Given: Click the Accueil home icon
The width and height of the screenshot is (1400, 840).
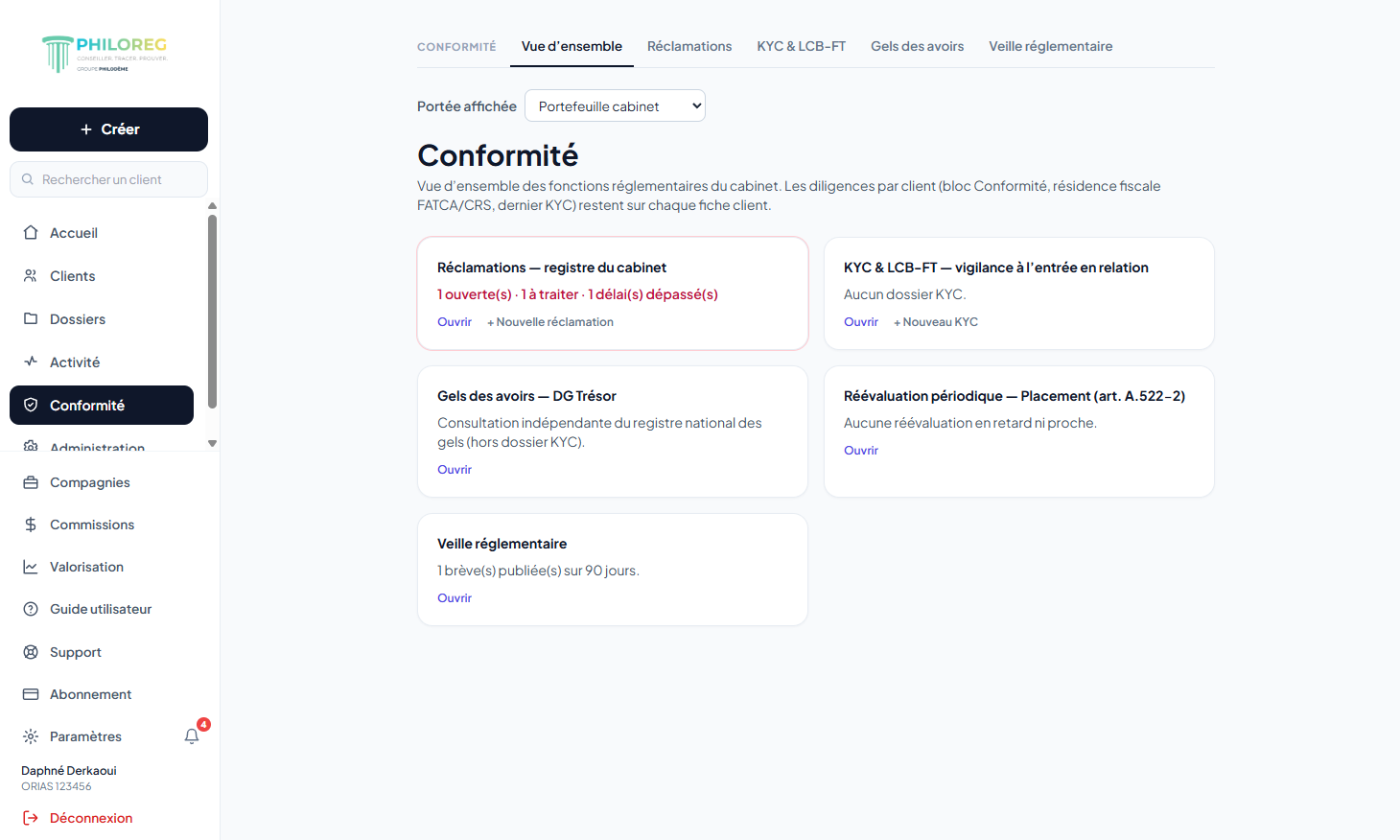Looking at the screenshot, I should coord(31,233).
